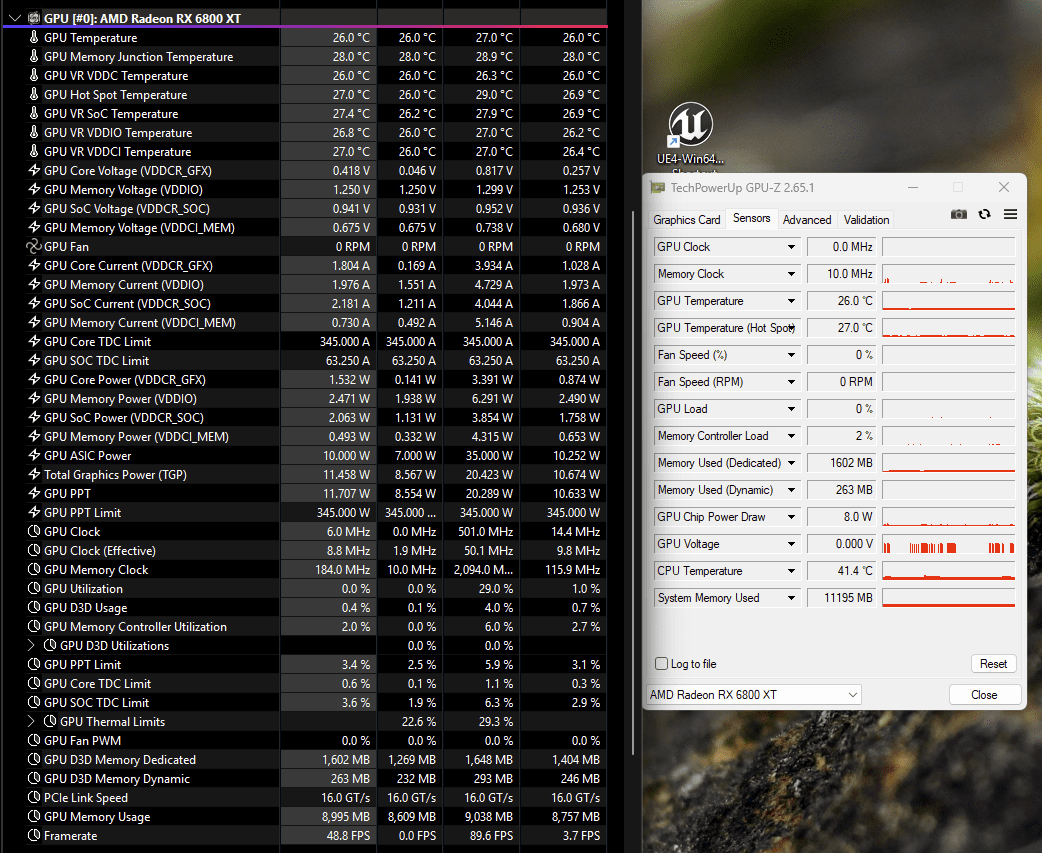The height and width of the screenshot is (853, 1042).
Task: Click the 48.8 FPS current Framerate value
Action: [x=348, y=836]
